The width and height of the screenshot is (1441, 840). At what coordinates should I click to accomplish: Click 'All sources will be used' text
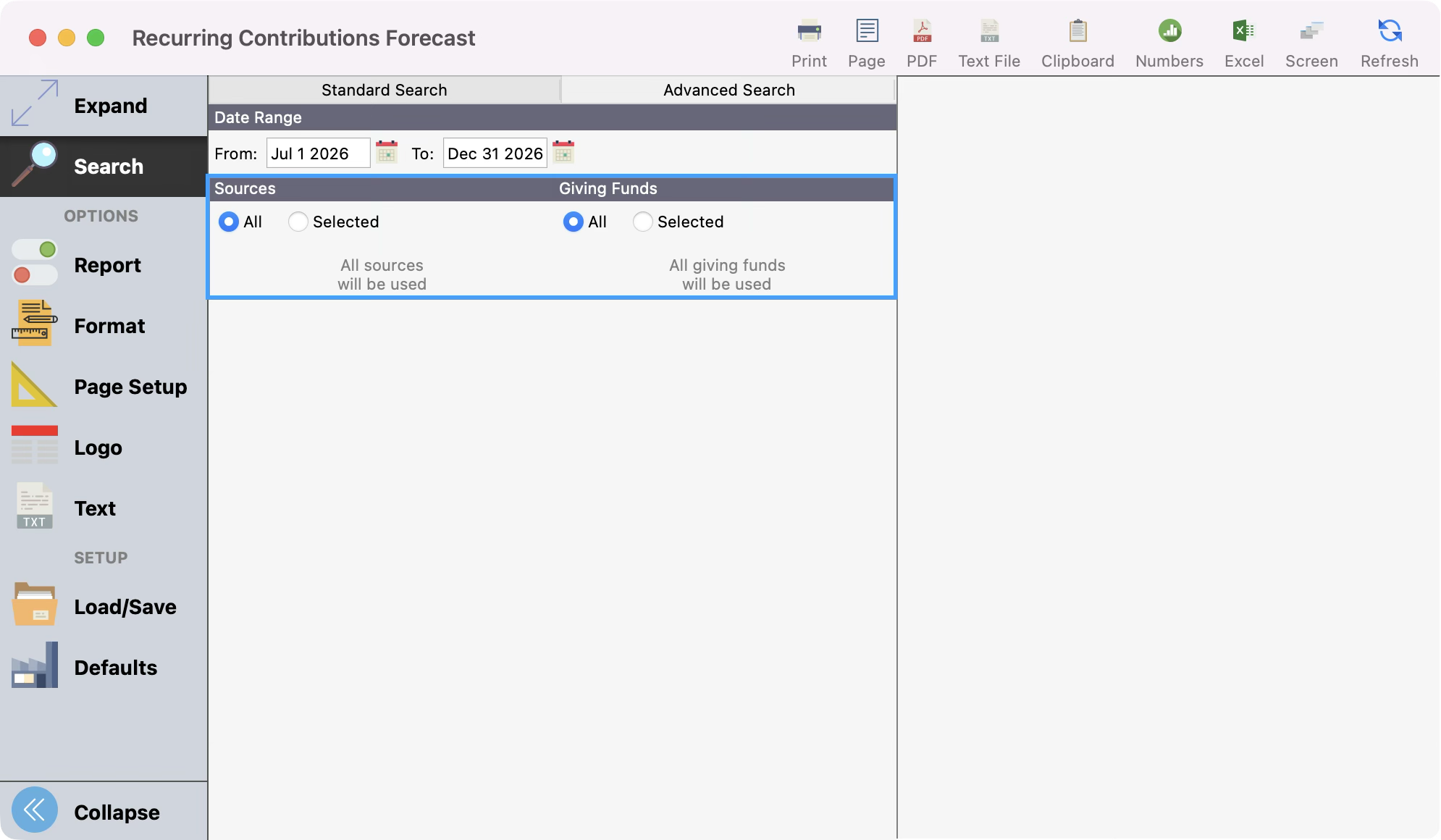382,274
